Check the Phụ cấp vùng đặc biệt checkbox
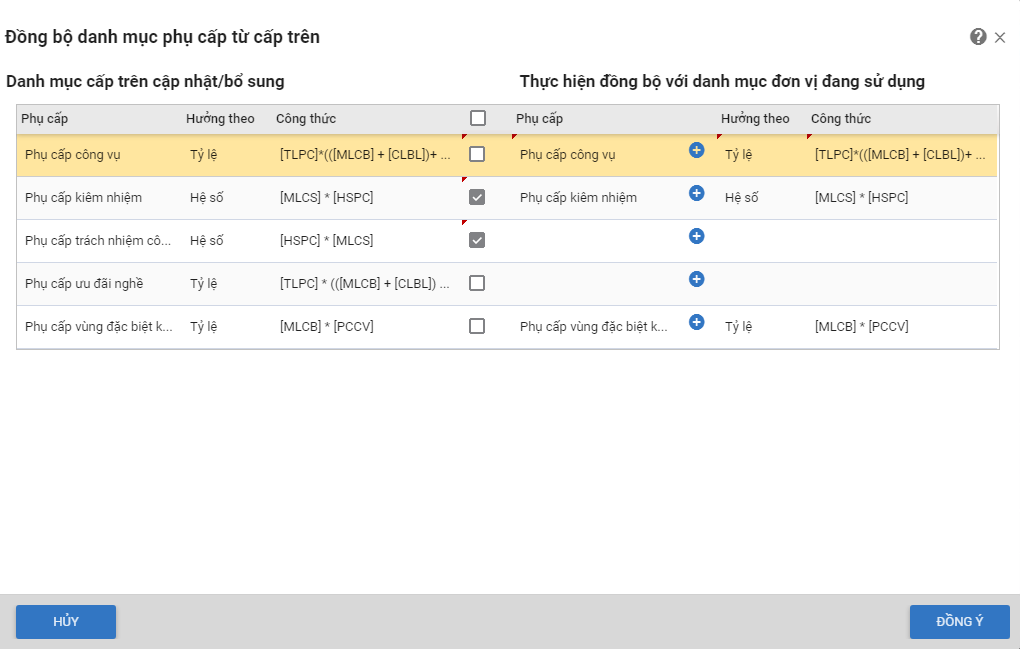 pos(477,326)
